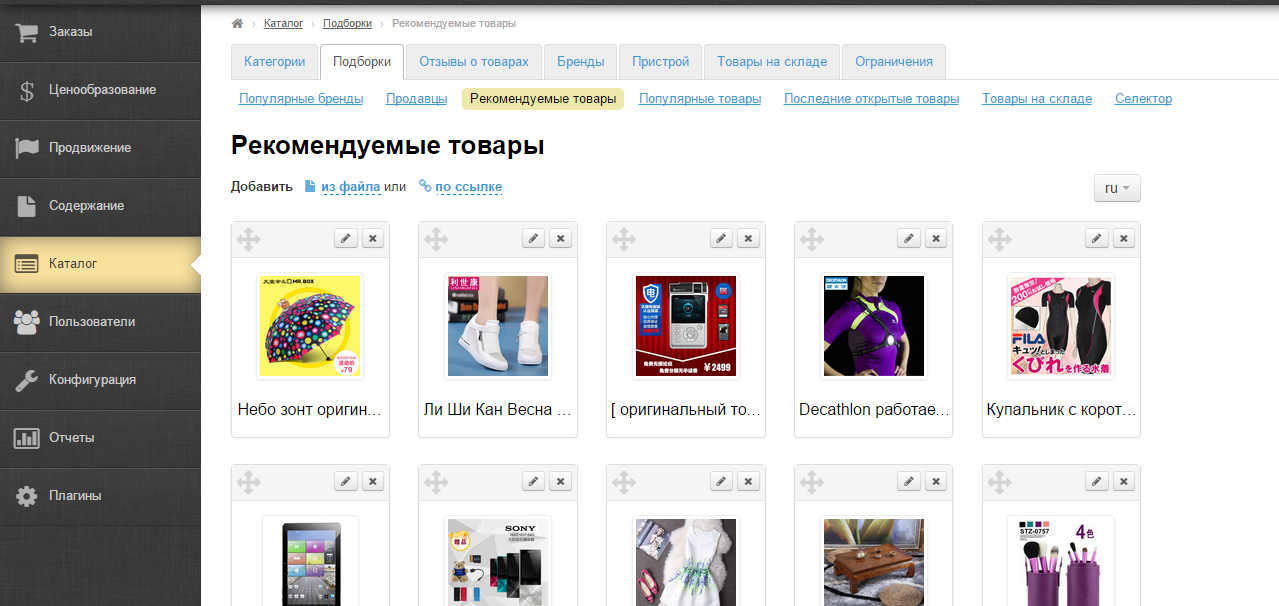Screen dimensions: 1279x606
Task: Open the Пристрой tab
Action: [x=661, y=62]
